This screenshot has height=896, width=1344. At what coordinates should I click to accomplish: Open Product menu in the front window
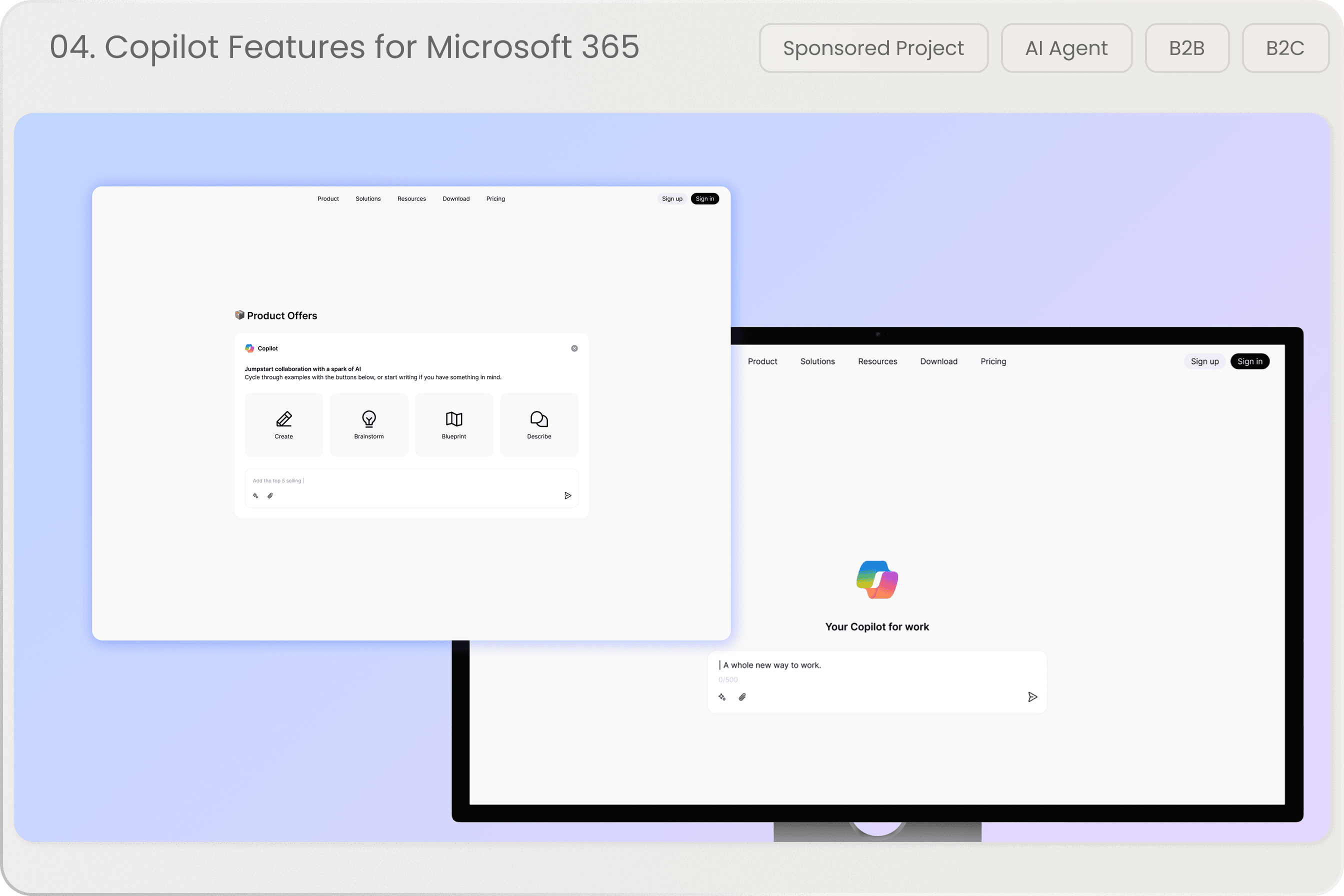pyautogui.click(x=328, y=199)
